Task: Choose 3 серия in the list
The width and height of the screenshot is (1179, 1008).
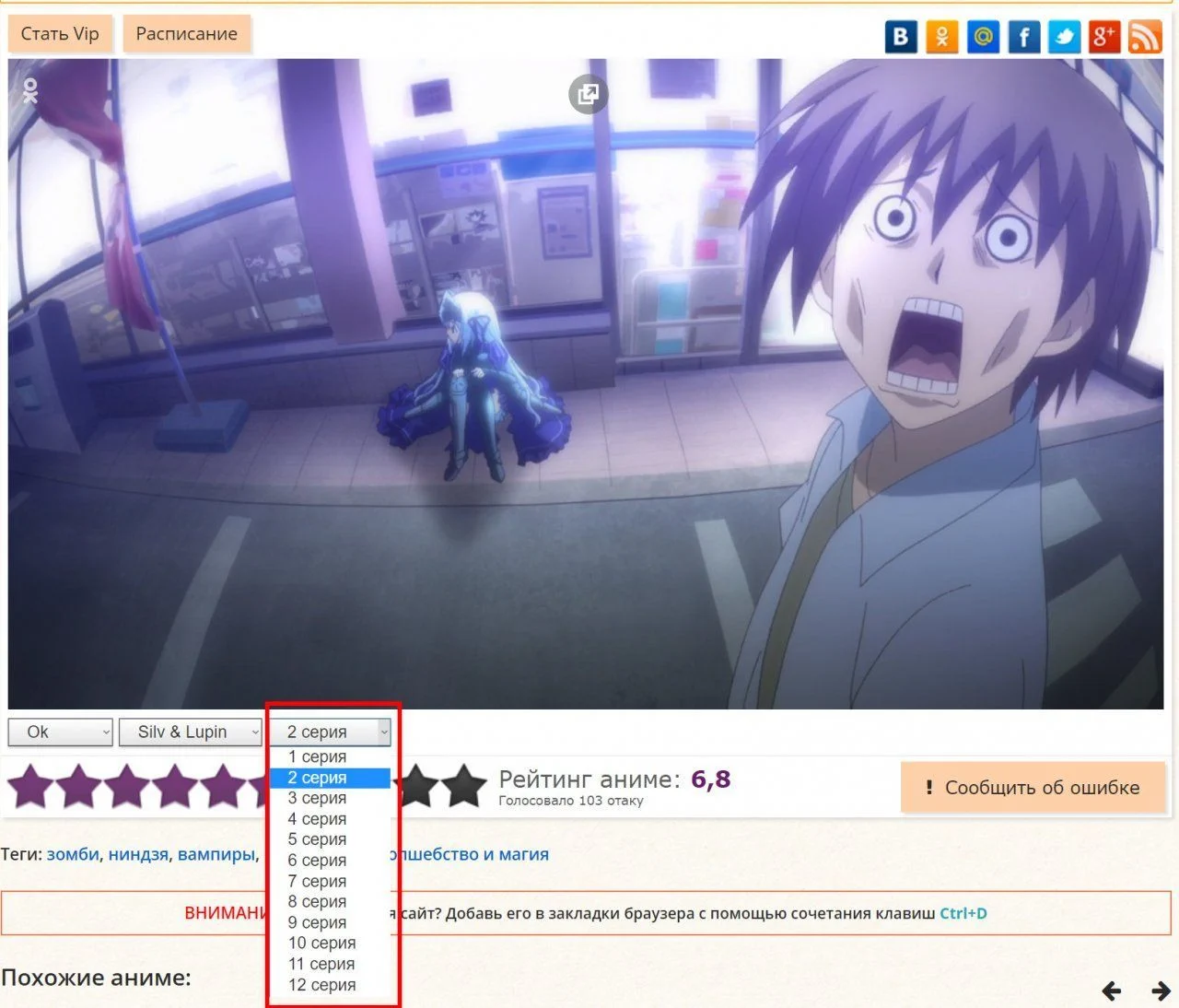Action: (331, 798)
